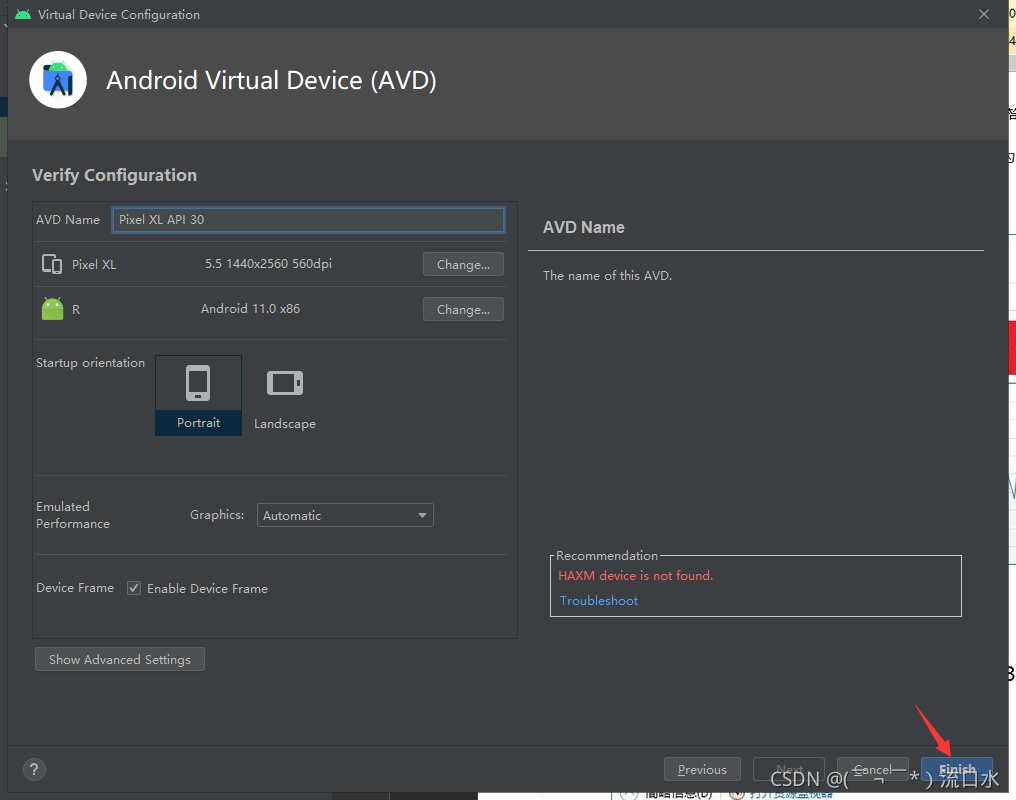Image resolution: width=1016 pixels, height=800 pixels.
Task: Click the 'AVD Name' help heading
Action: 584,227
